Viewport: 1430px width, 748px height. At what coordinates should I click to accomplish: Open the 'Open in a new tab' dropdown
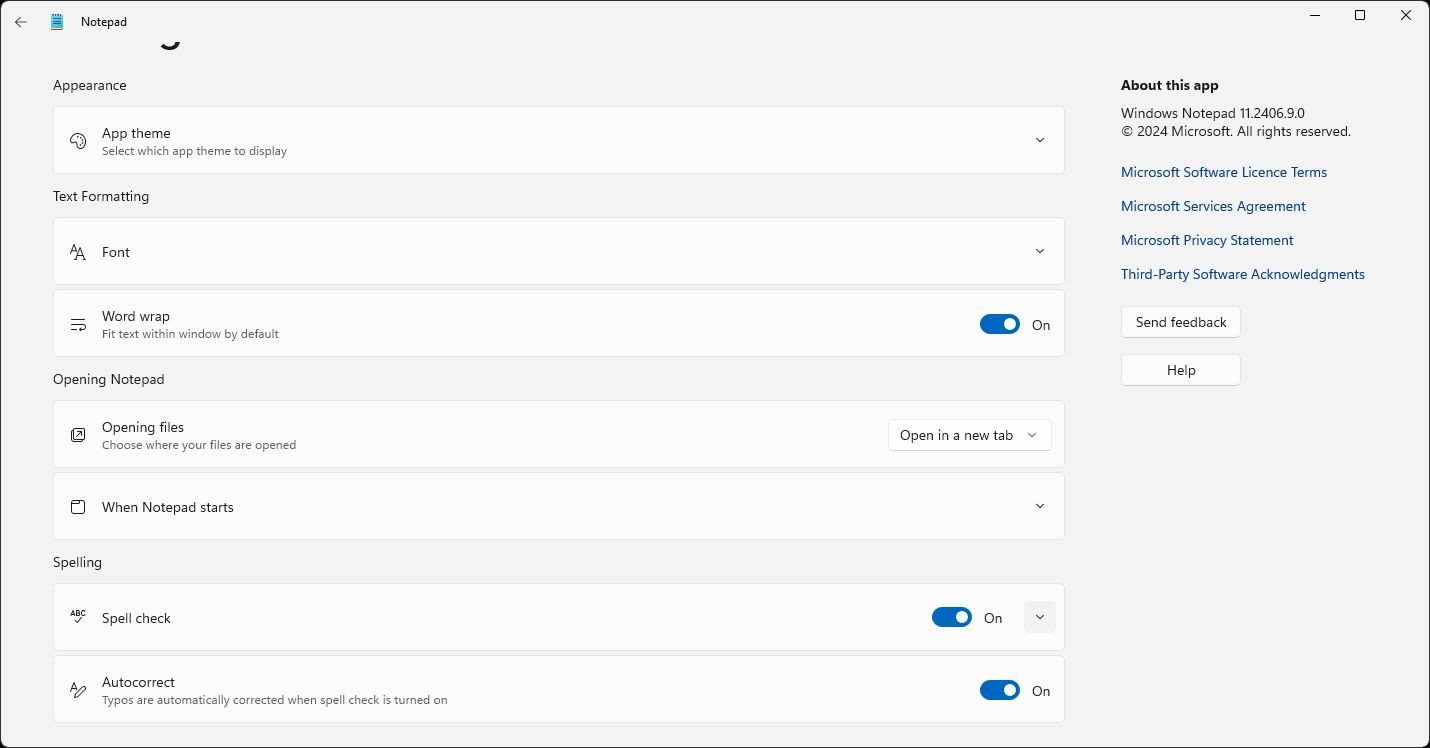[969, 435]
